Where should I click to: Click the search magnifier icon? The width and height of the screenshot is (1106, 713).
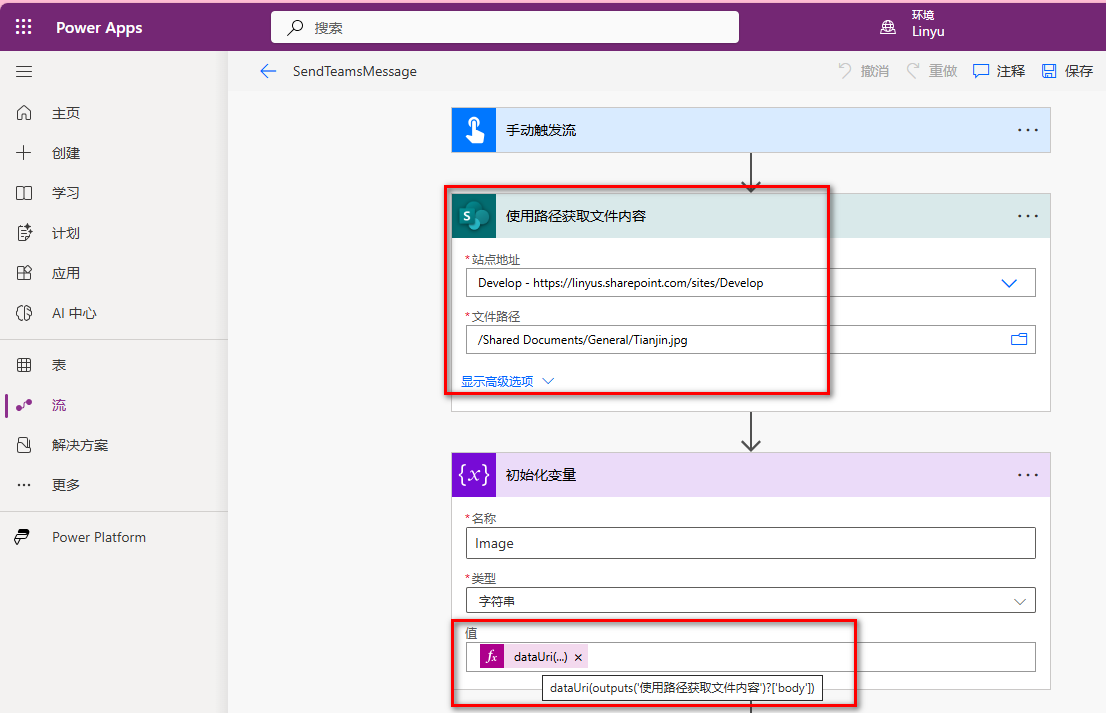[296, 28]
